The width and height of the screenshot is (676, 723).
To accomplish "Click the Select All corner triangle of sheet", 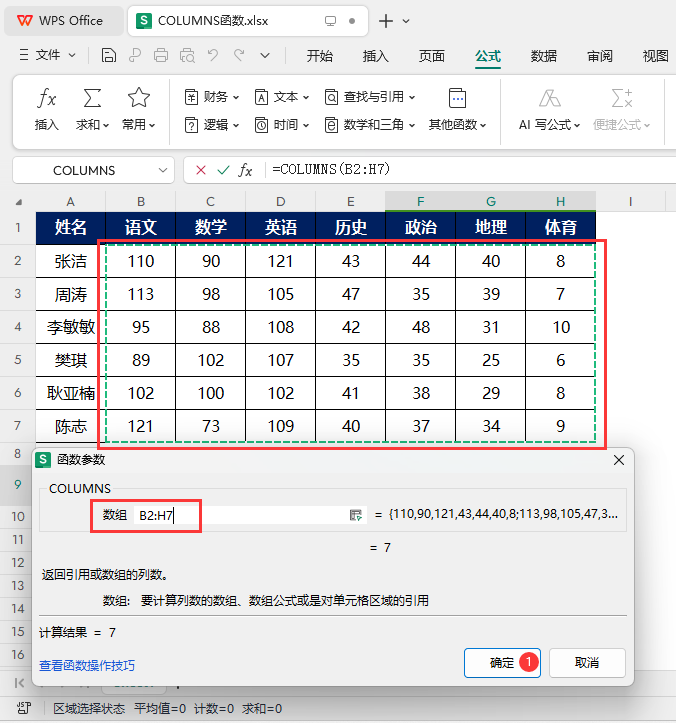I will tap(19, 202).
